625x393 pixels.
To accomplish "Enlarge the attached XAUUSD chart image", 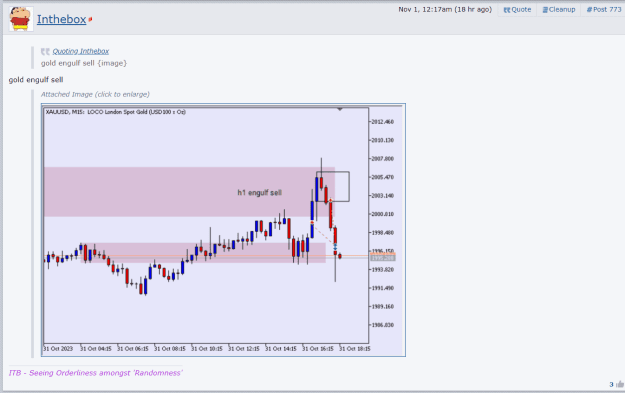I will click(x=223, y=230).
